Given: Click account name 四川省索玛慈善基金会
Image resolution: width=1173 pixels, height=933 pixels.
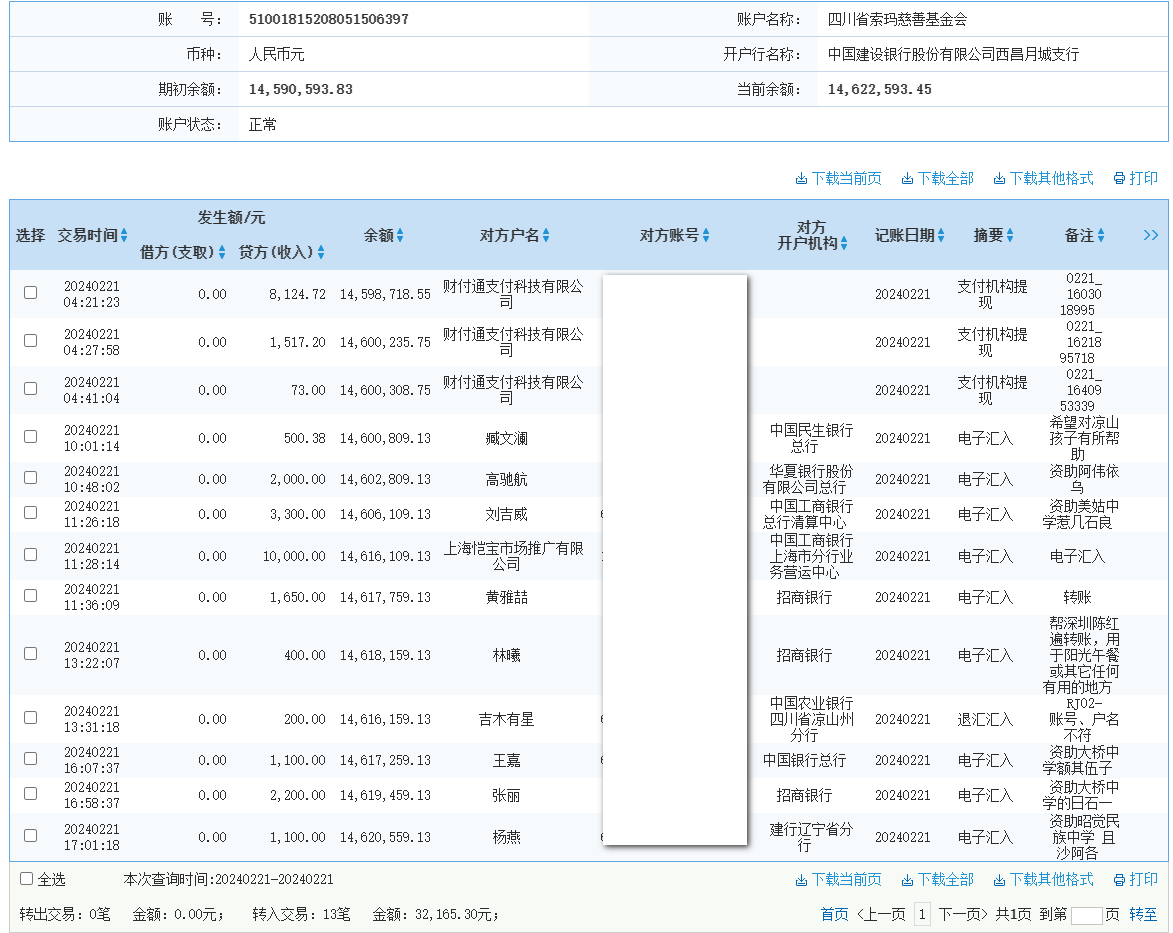Looking at the screenshot, I should coord(897,19).
